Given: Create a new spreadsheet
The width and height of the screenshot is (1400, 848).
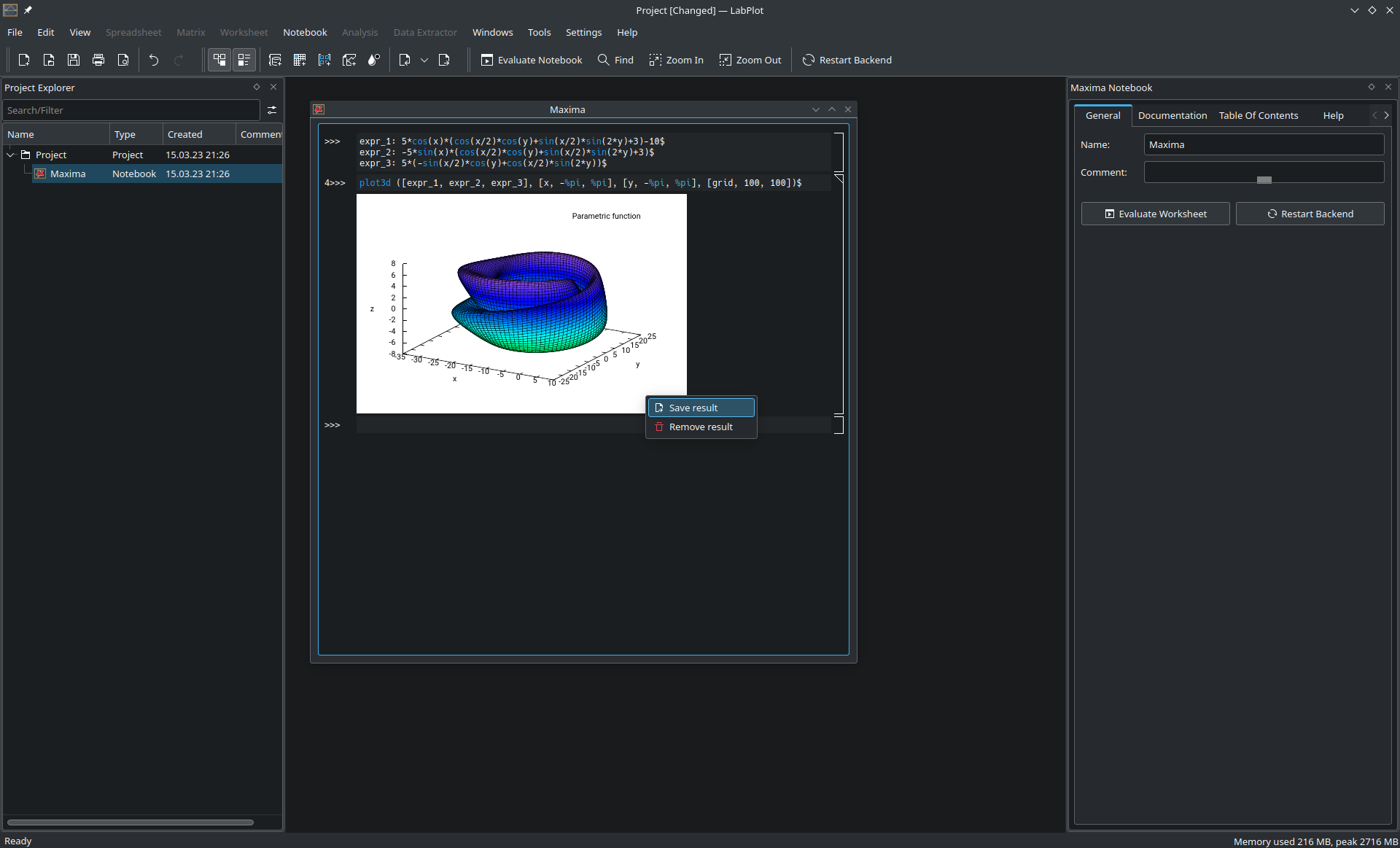Looking at the screenshot, I should 275,60.
